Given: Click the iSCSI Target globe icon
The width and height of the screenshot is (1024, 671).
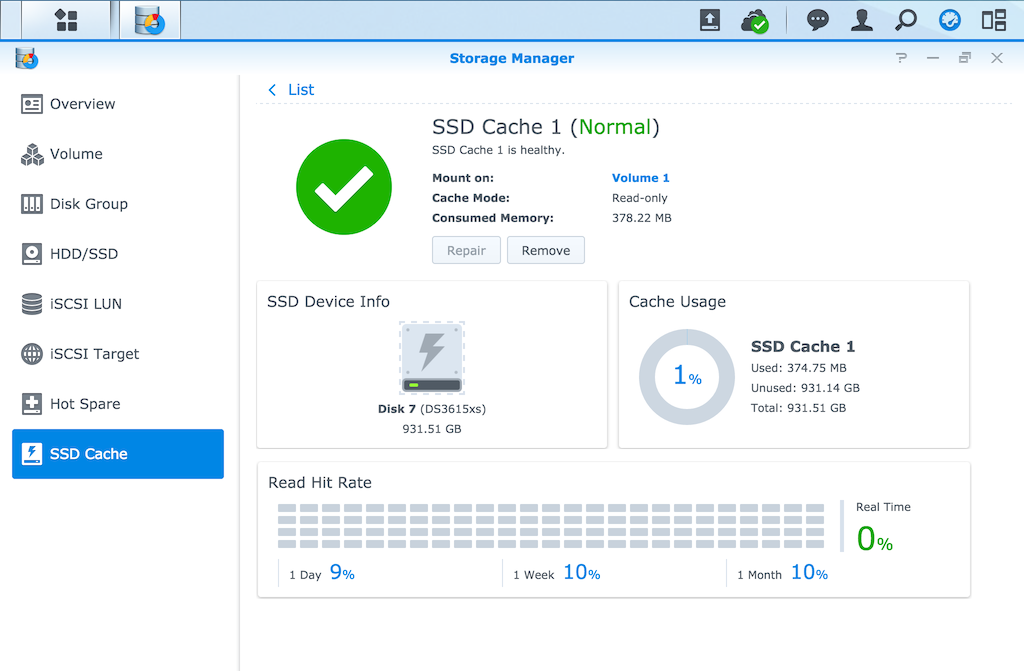Looking at the screenshot, I should coord(31,353).
